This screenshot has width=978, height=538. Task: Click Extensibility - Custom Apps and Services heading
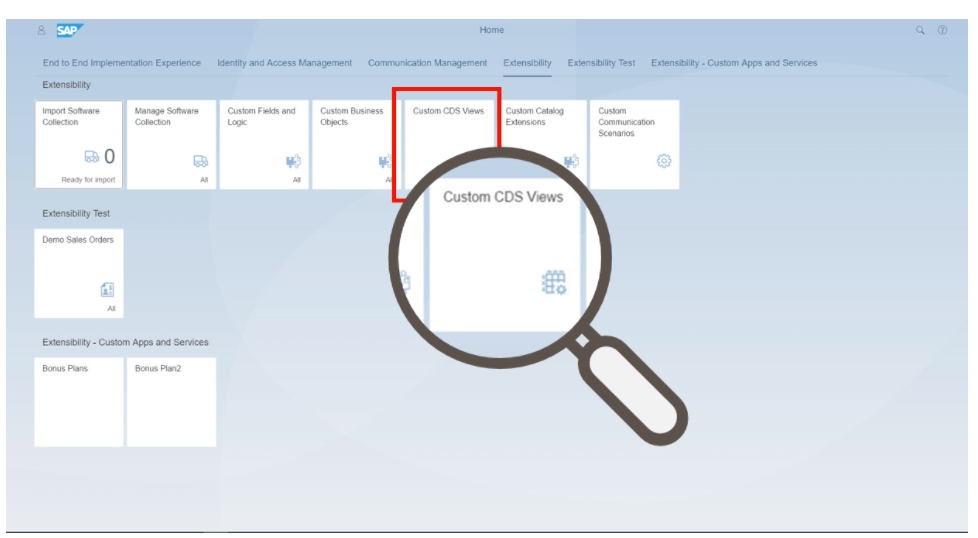125,342
